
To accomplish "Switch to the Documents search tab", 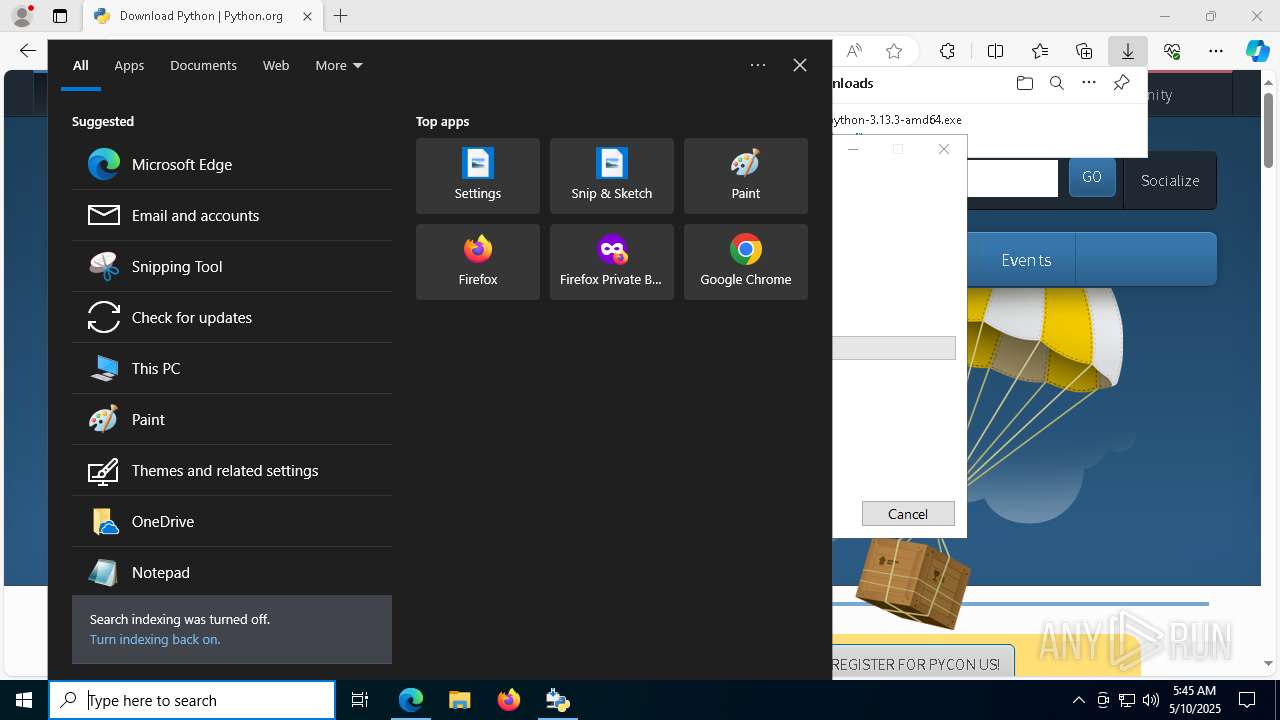I will (203, 65).
